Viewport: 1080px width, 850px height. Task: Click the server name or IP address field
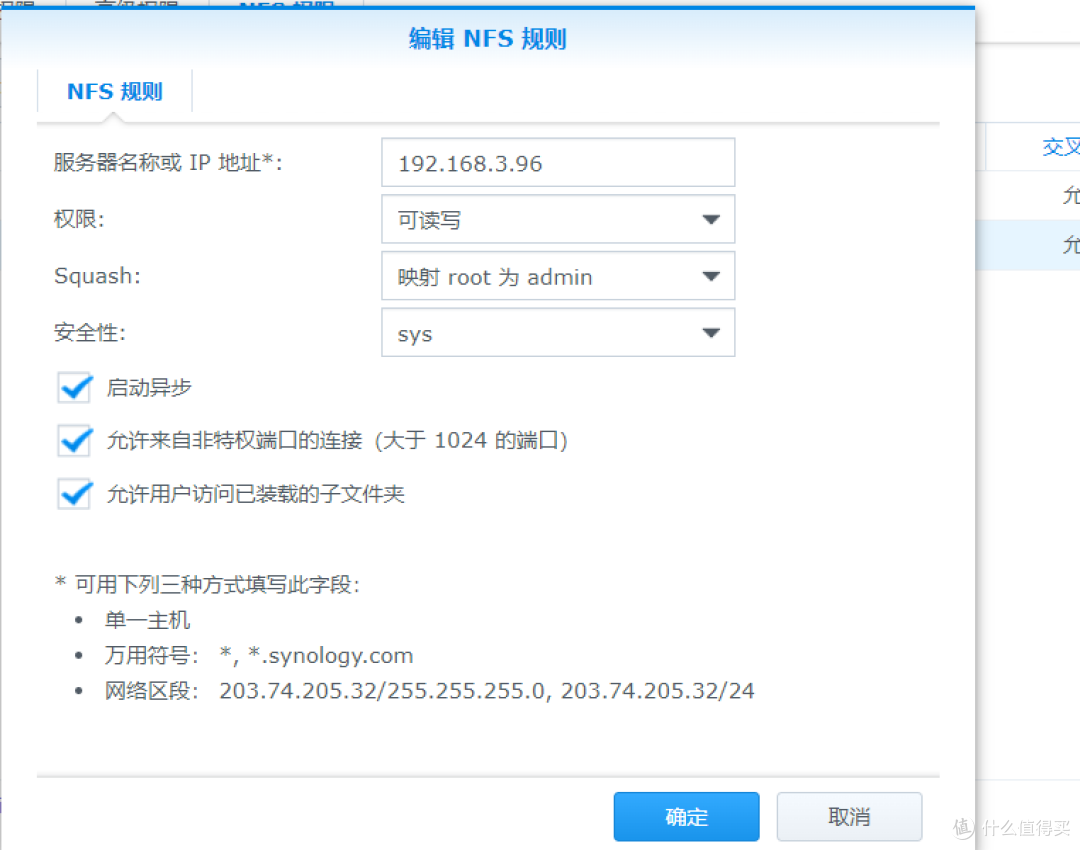click(558, 163)
